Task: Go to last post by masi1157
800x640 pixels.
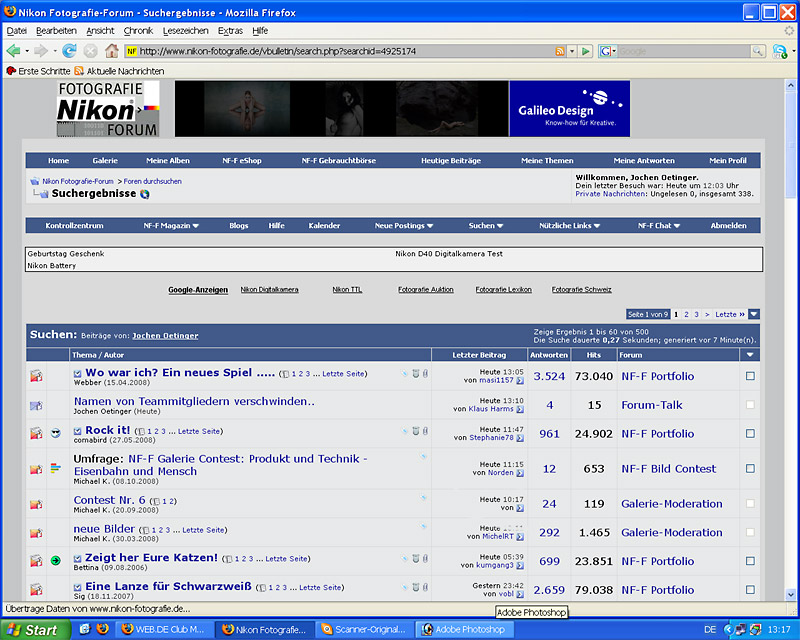Action: pos(520,380)
